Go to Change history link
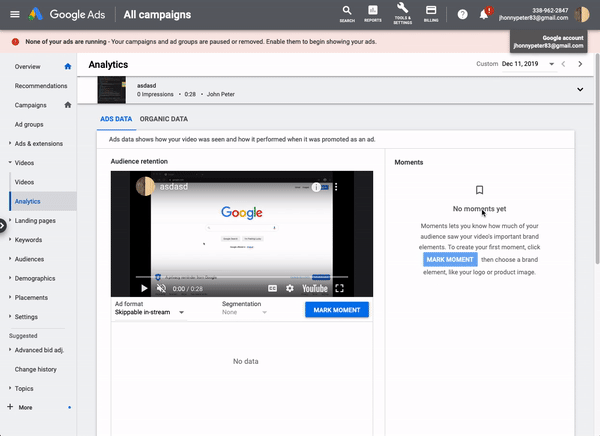The image size is (600, 436). coord(36,369)
